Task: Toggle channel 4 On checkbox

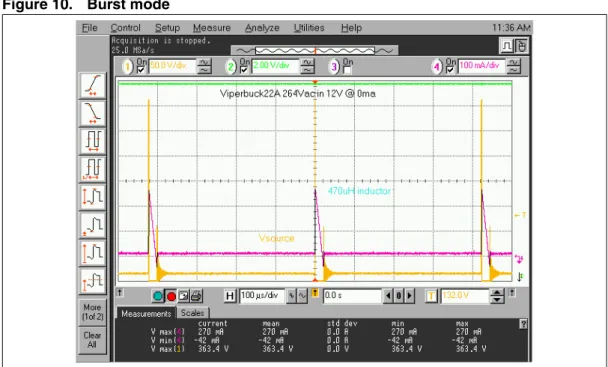Action: [450, 70]
